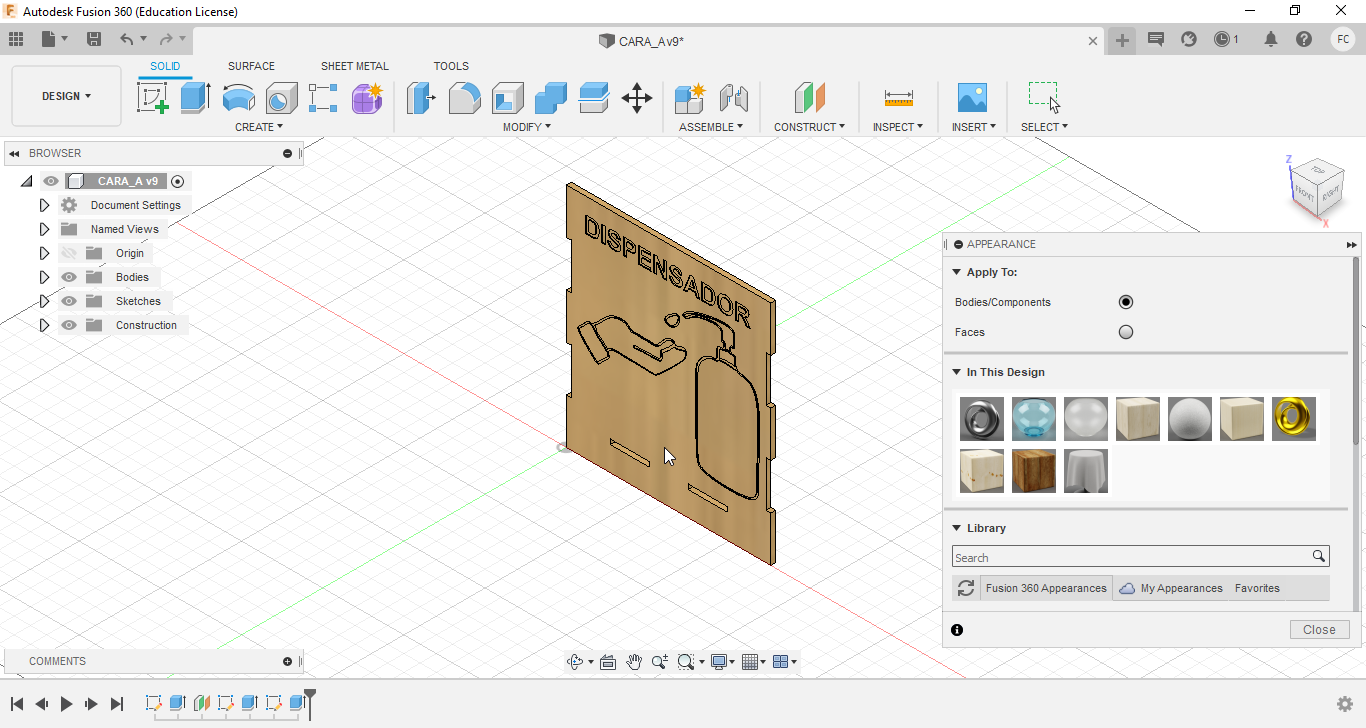Screen dimensions: 1366x728
Task: Play the timeline
Action: pyautogui.click(x=66, y=704)
